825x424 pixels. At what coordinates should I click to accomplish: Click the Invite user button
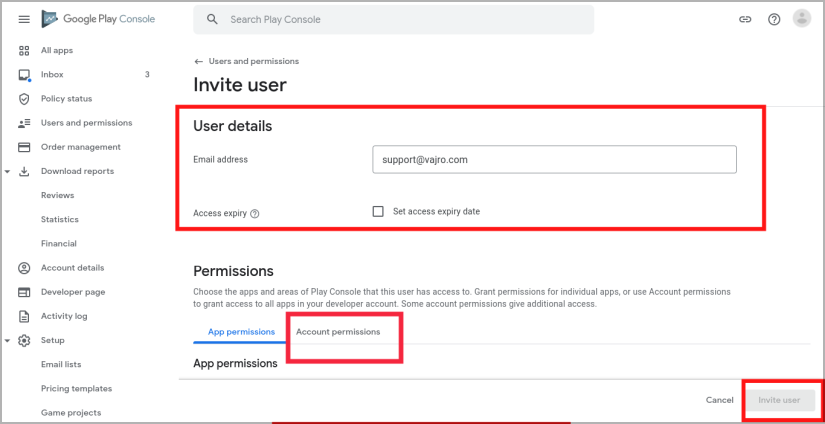(x=779, y=400)
